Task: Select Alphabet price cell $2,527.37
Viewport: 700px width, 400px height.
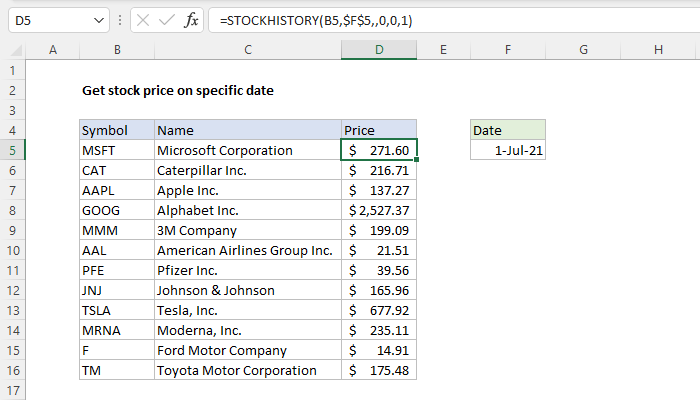Action: point(379,210)
